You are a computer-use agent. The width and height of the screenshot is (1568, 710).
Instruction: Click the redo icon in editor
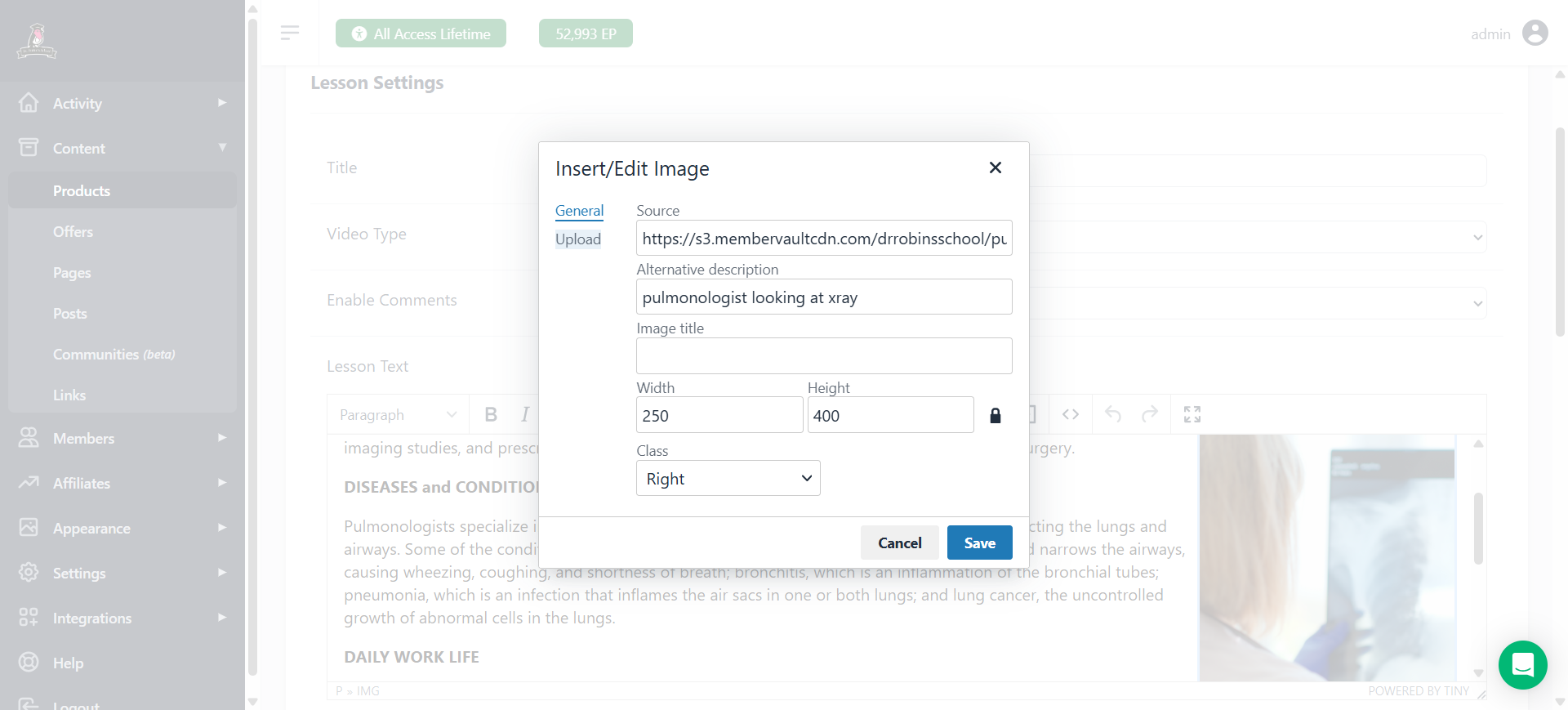click(1150, 414)
